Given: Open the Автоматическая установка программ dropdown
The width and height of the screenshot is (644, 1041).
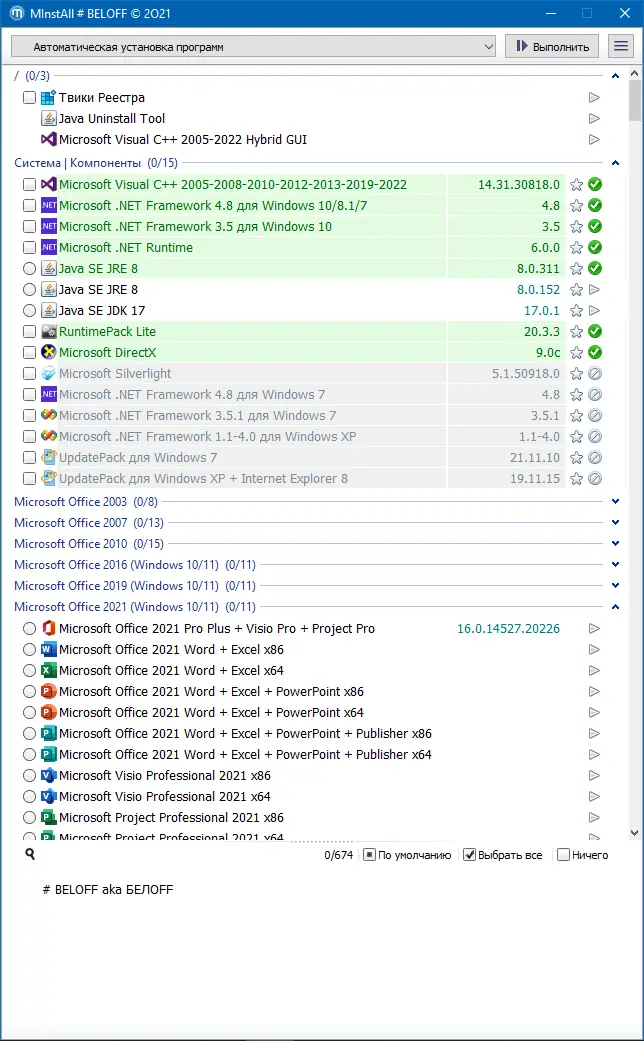Looking at the screenshot, I should click(253, 46).
